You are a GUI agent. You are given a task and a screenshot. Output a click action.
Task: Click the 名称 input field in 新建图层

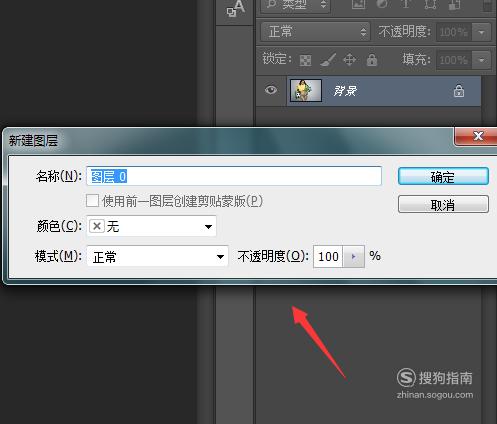234,176
